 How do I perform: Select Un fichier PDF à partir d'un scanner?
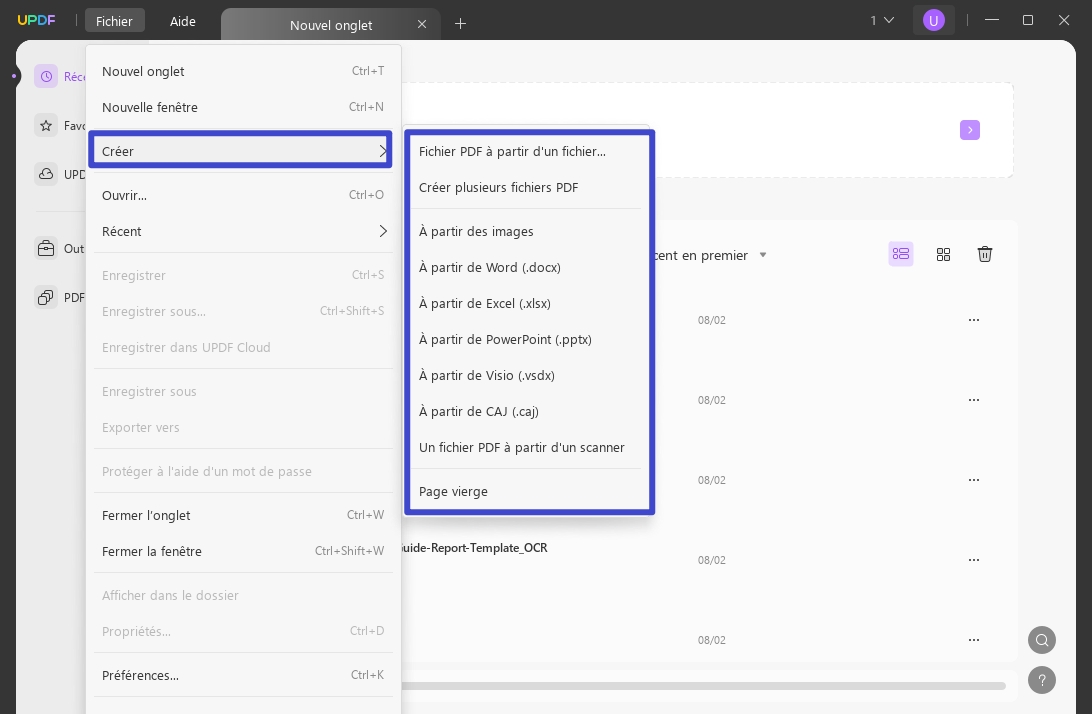[526, 447]
